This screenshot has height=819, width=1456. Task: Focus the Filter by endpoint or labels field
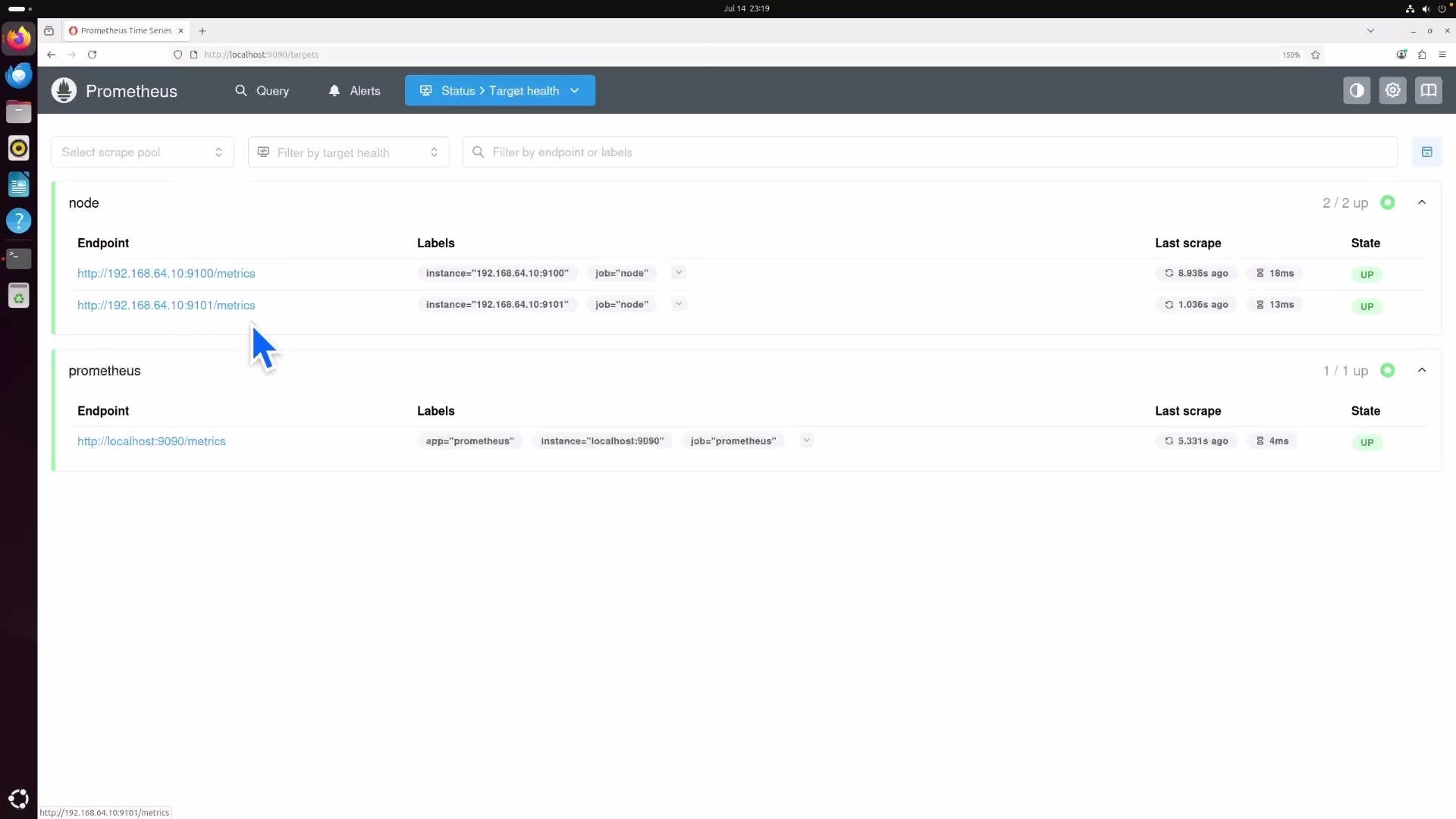pos(930,152)
